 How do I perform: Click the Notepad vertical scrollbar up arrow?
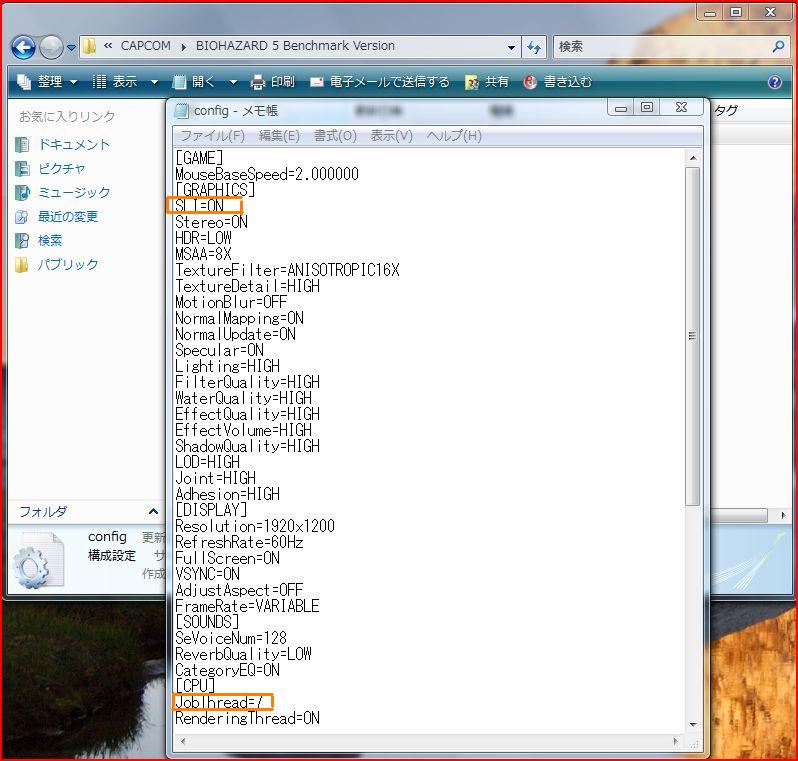[693, 158]
